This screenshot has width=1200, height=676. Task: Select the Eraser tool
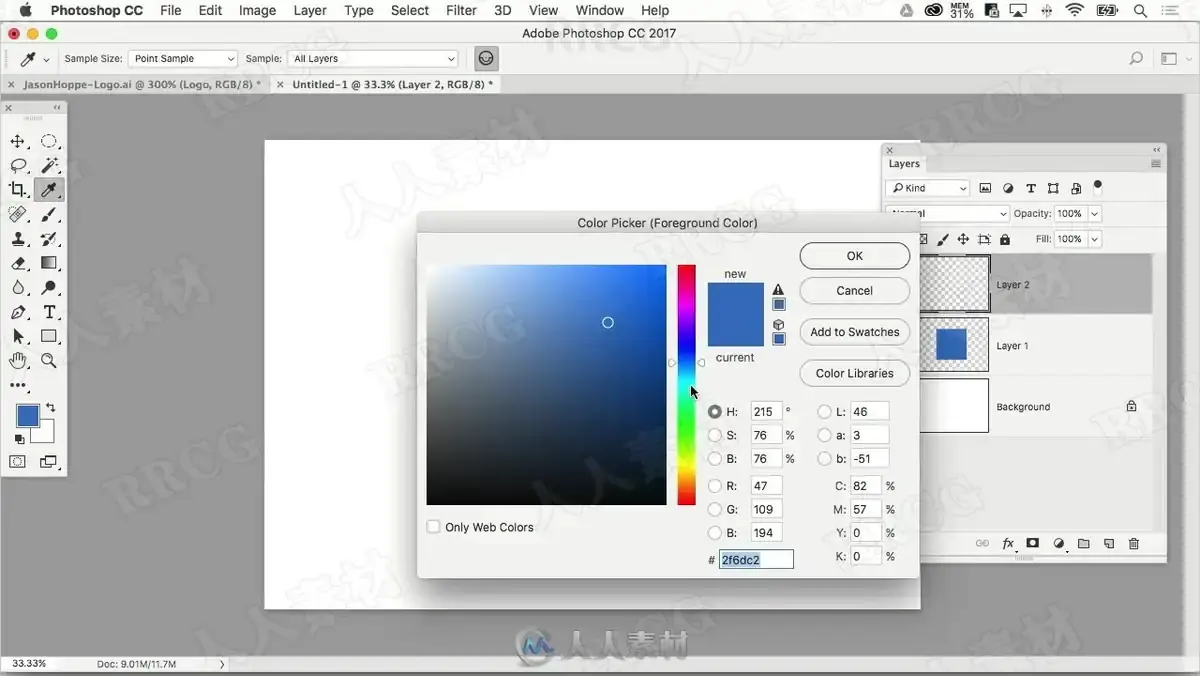(18, 263)
